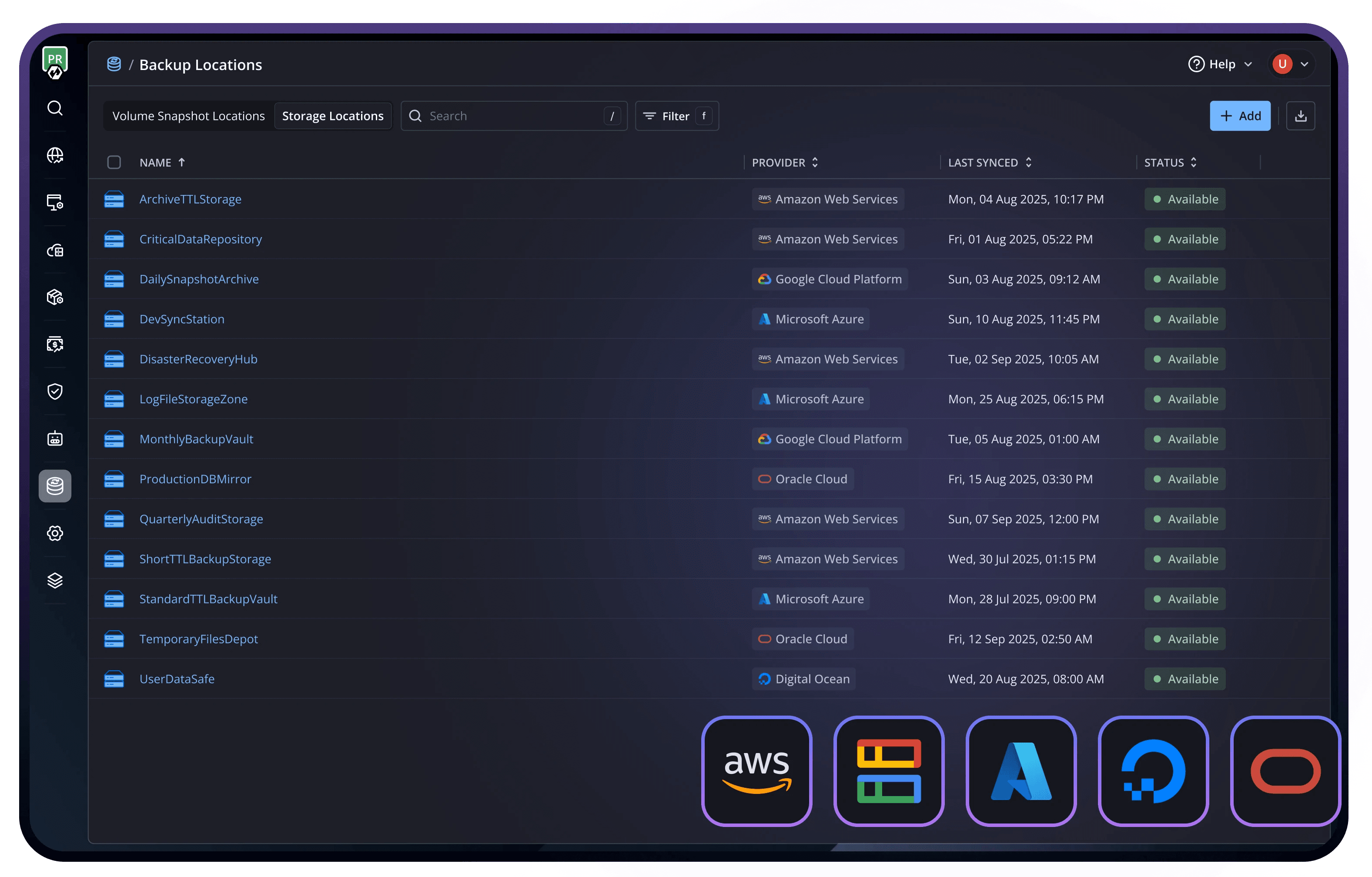This screenshot has height=877, width=1372.
Task: Open the globe icon in sidebar
Action: (55, 156)
